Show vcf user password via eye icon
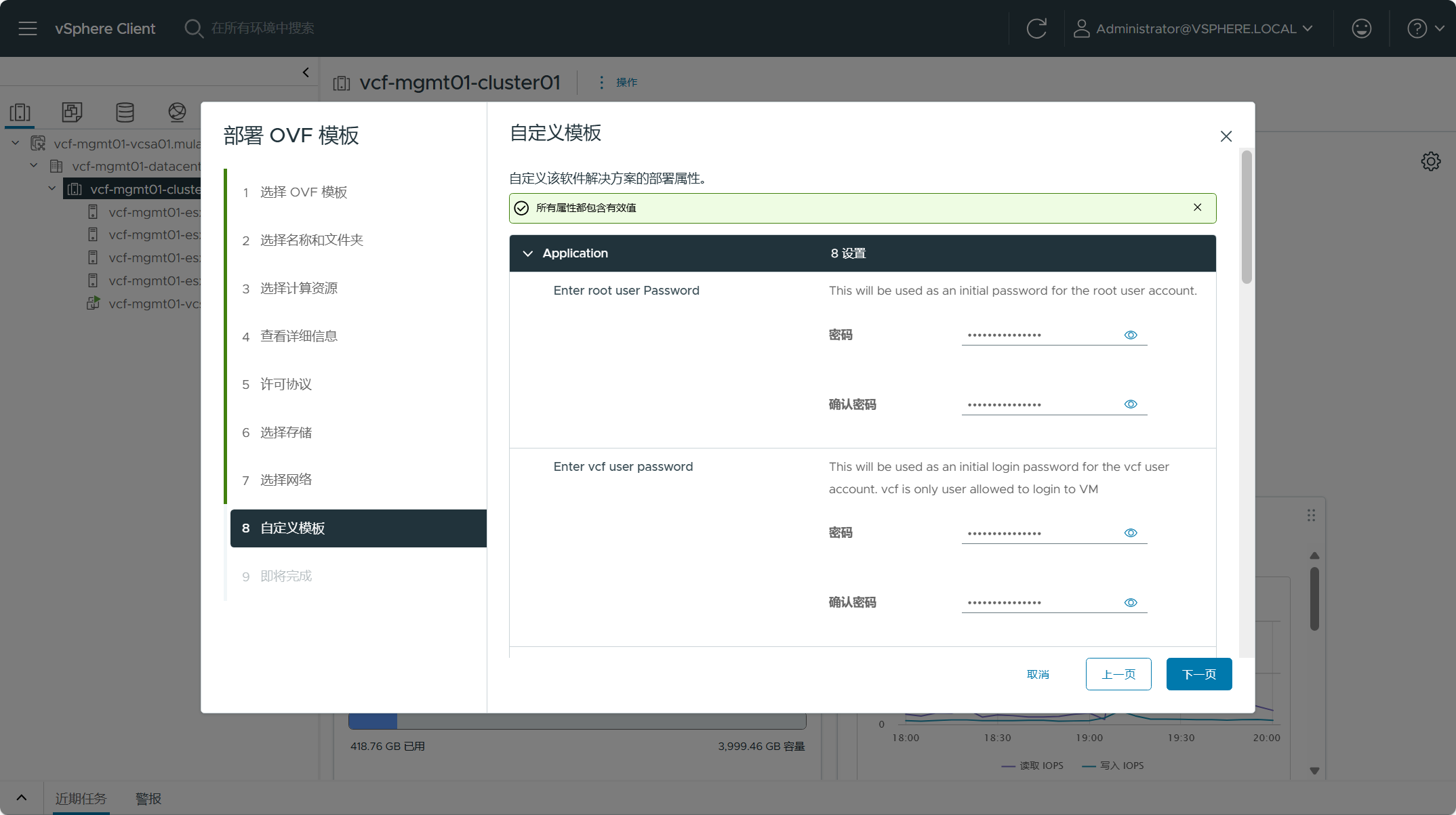Viewport: 1456px width, 815px height. click(x=1131, y=533)
